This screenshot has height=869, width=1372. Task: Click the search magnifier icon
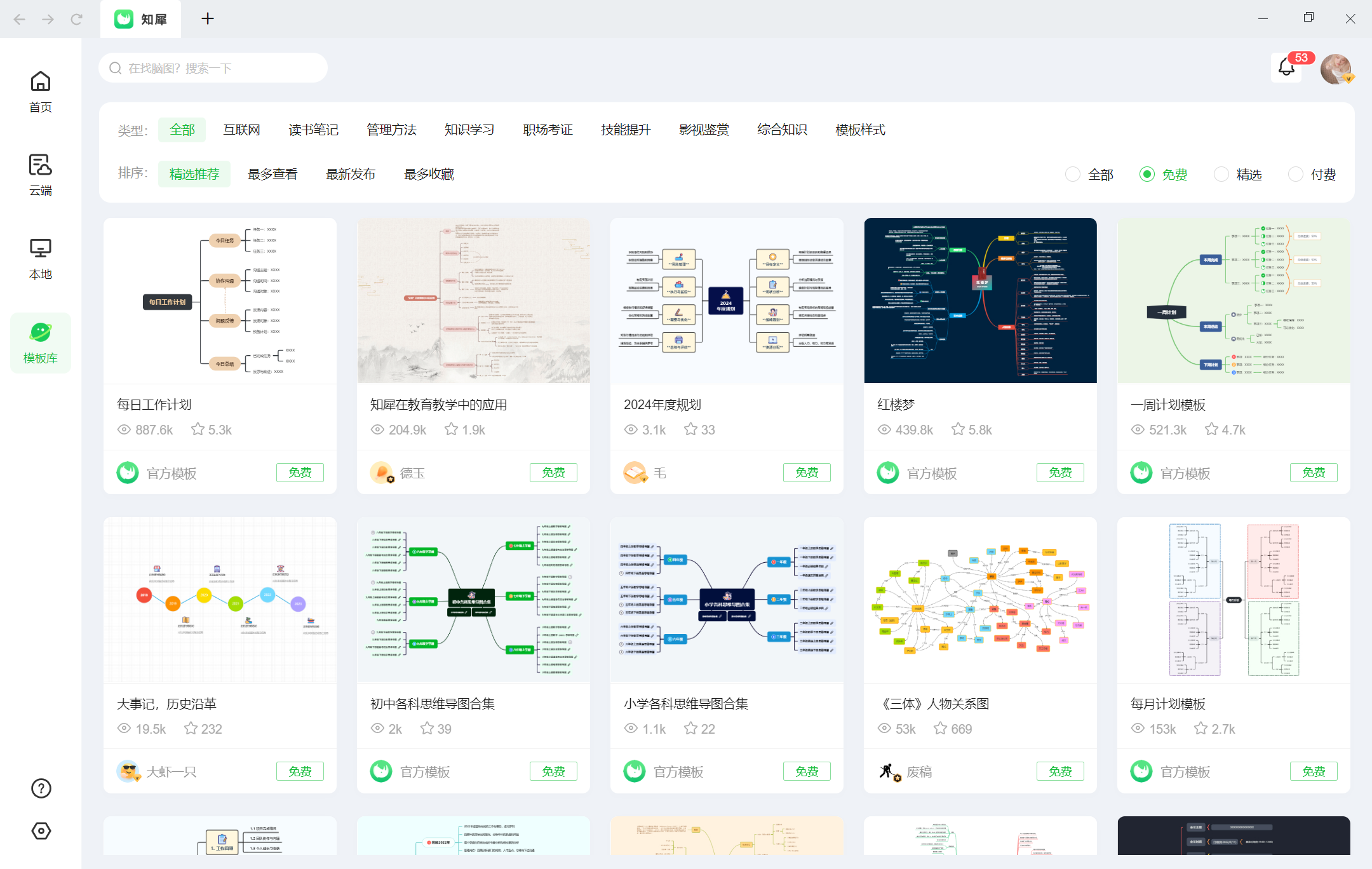[x=116, y=68]
